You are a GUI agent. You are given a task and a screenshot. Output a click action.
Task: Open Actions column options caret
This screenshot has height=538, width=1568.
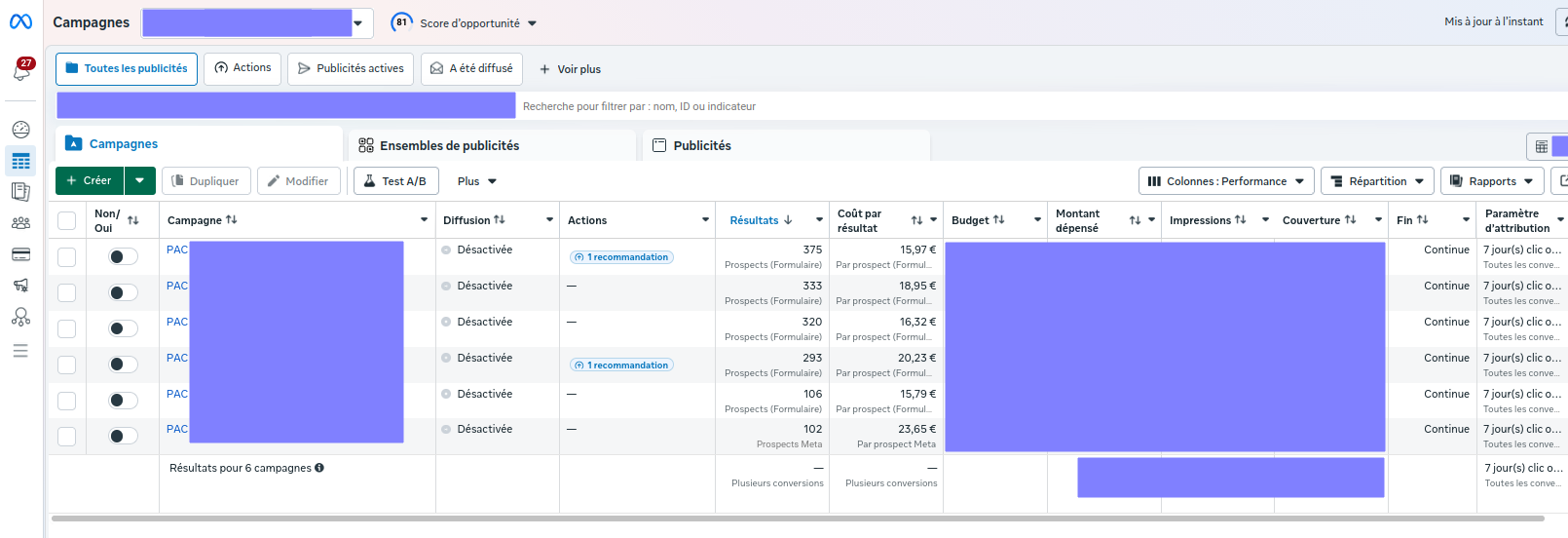click(x=705, y=220)
